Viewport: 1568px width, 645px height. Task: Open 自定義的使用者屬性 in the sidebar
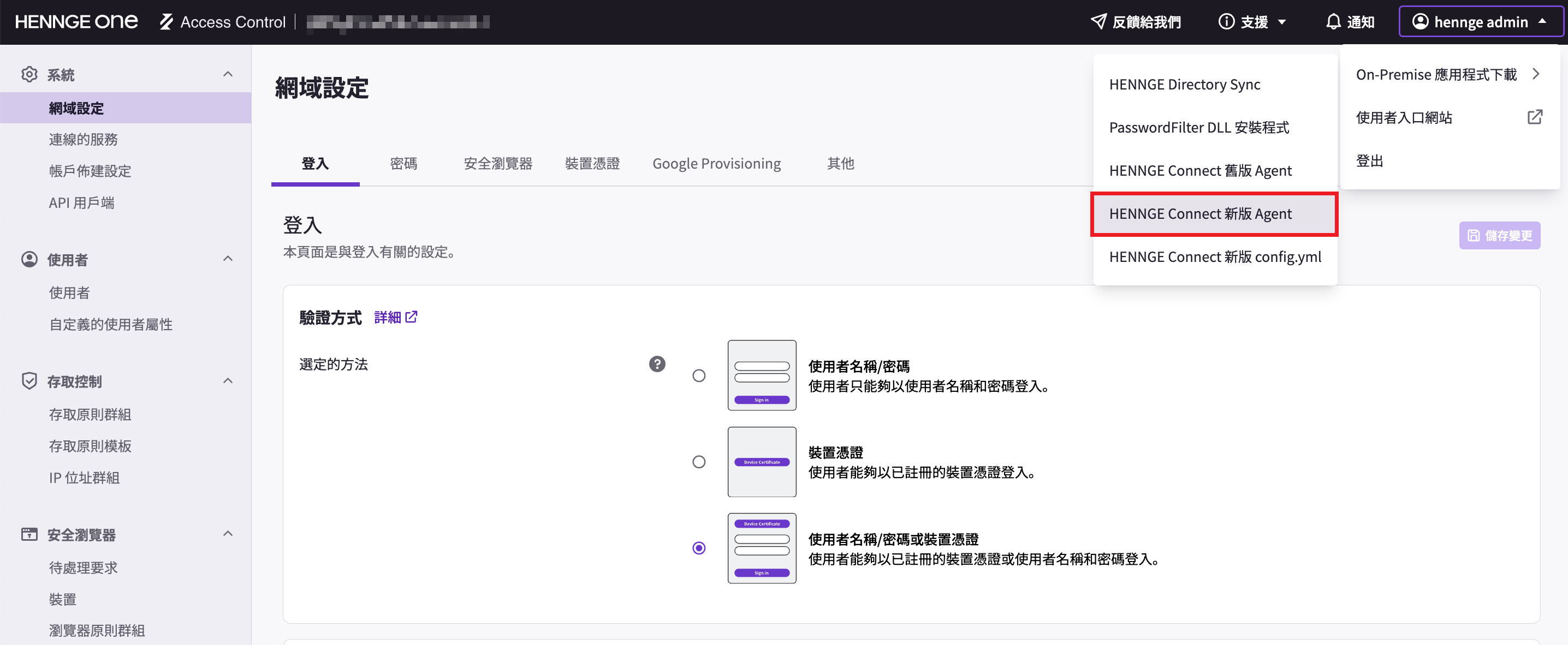(x=126, y=324)
